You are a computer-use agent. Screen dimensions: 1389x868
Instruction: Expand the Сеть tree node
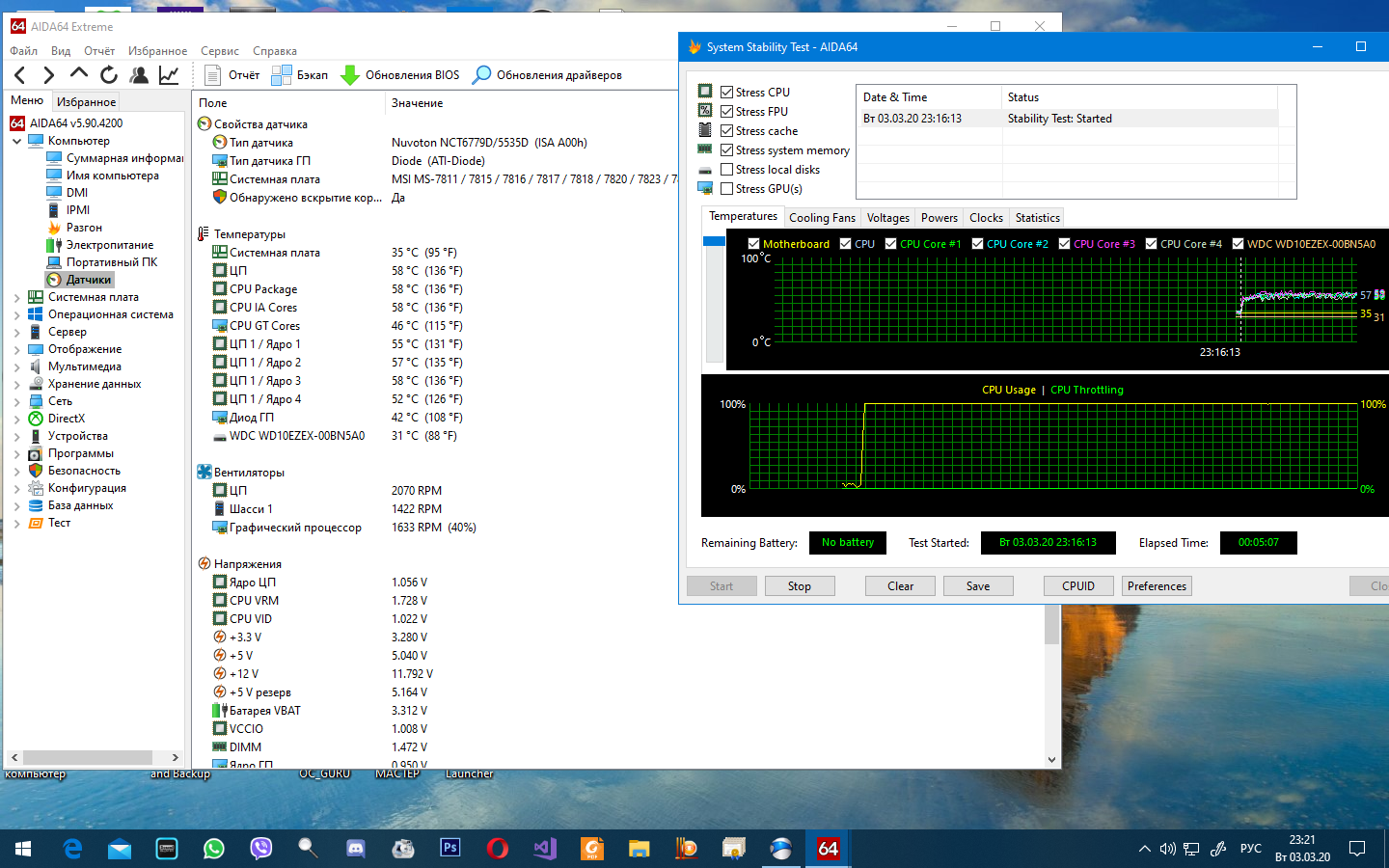coord(16,401)
